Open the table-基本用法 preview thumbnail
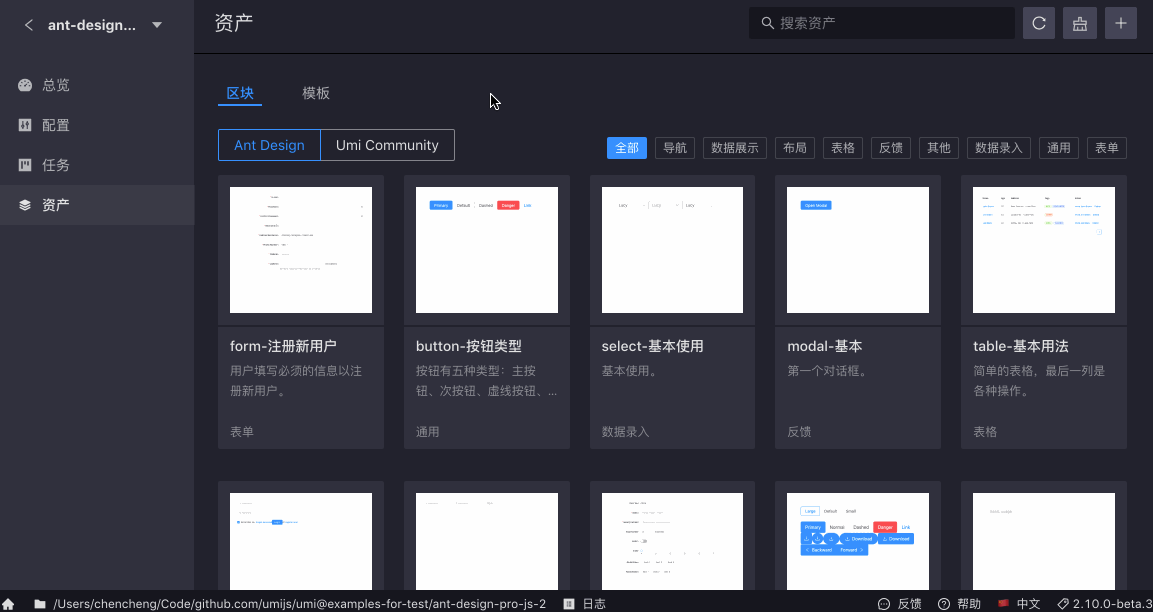 (x=1044, y=250)
